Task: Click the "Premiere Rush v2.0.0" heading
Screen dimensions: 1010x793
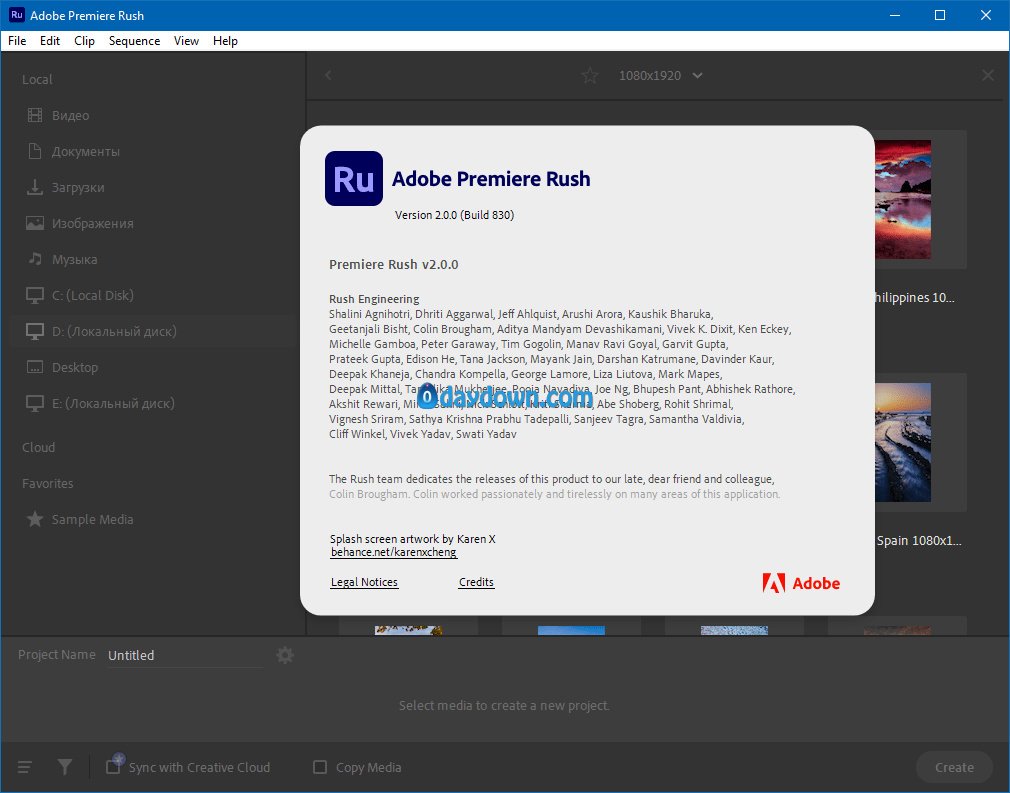Action: [x=394, y=264]
